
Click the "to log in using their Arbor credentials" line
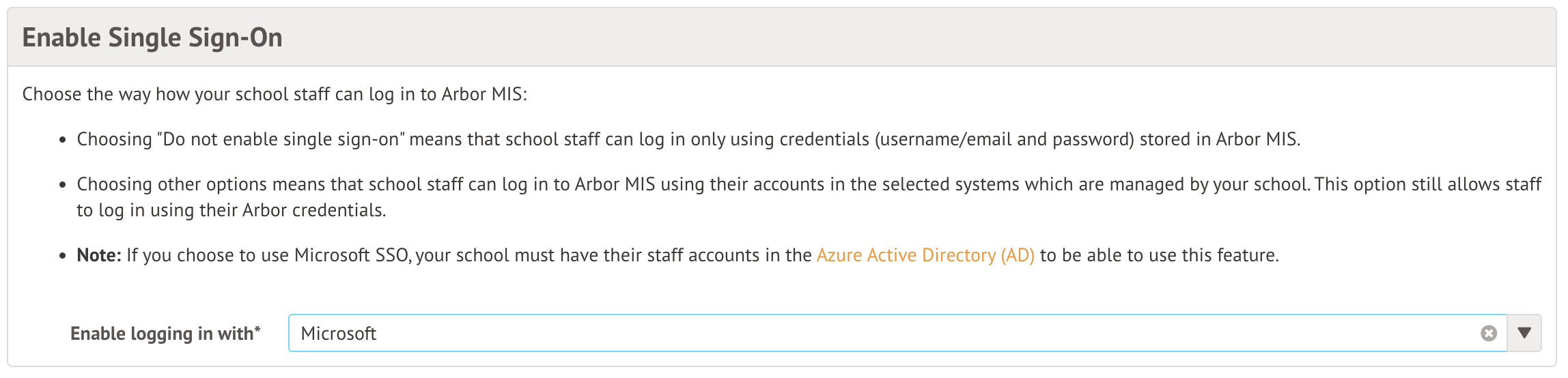pos(231,210)
